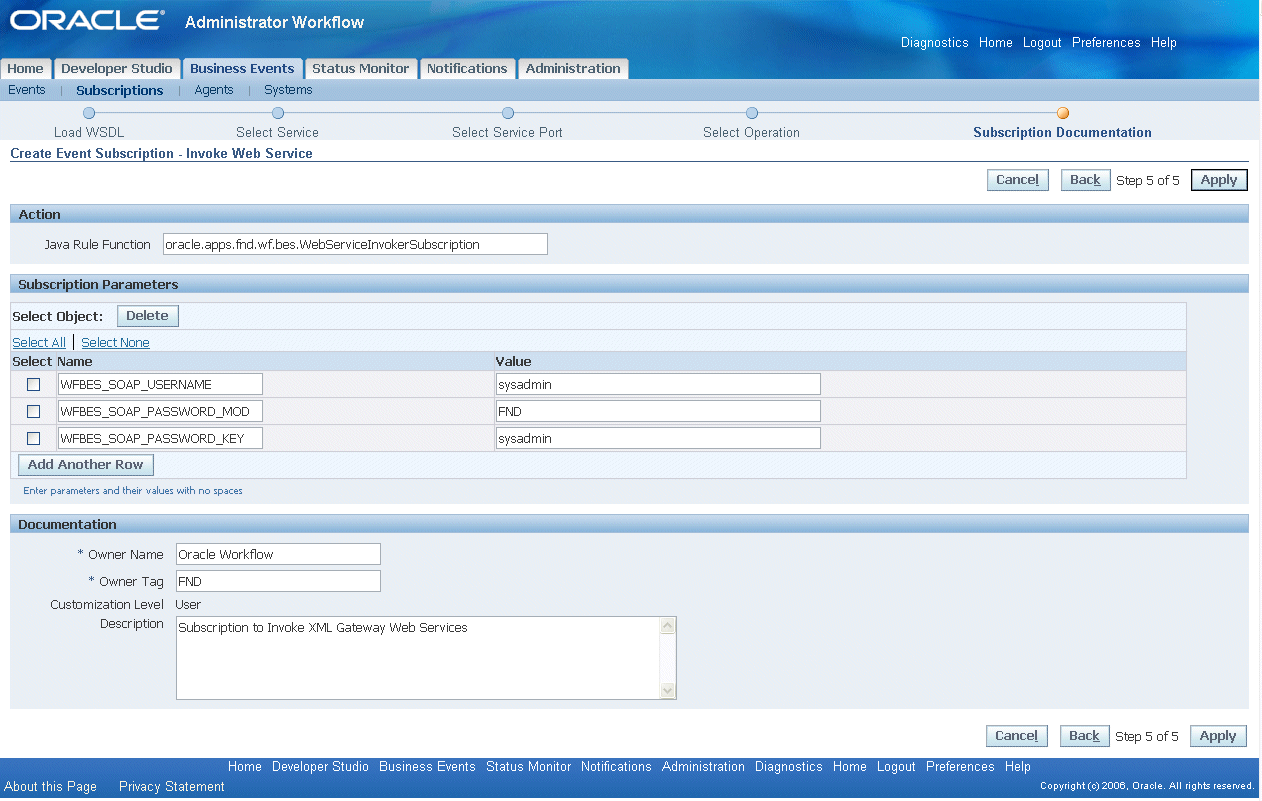1262x801 pixels.
Task: Click the Description scrollbar up arrow
Action: pos(668,626)
